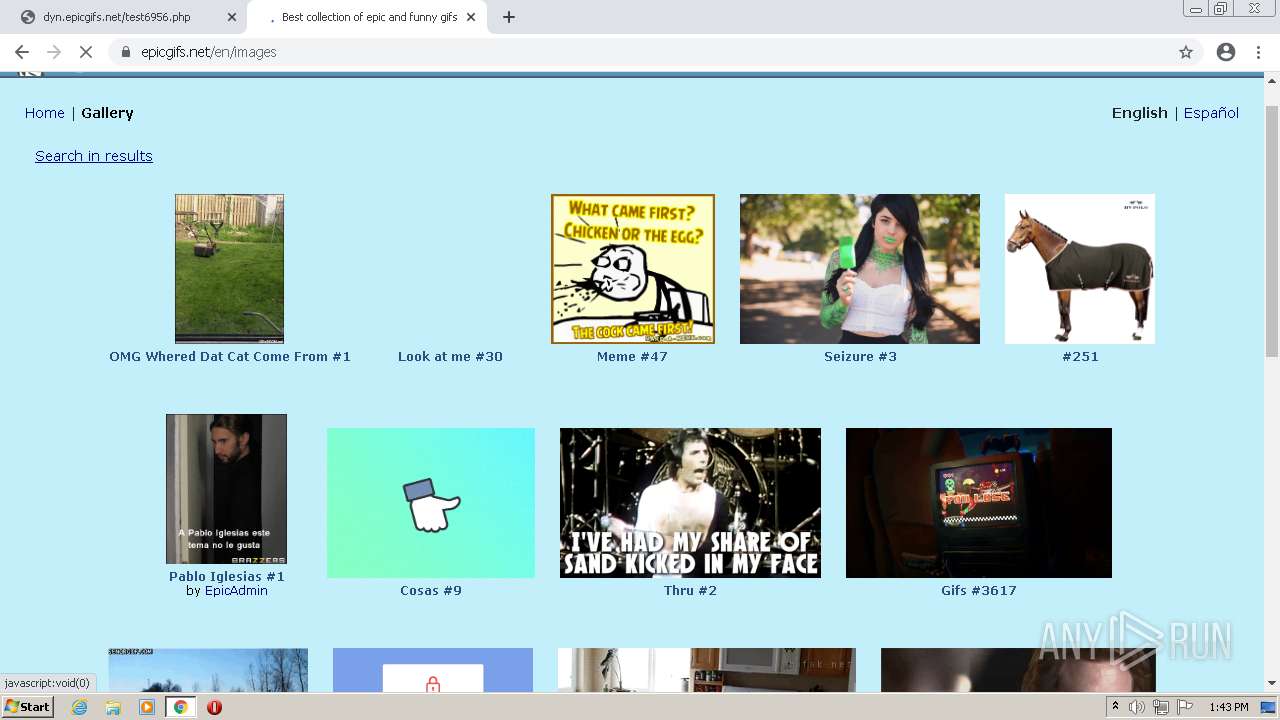
Task: Open the media player taskbar icon
Action: pos(147,707)
